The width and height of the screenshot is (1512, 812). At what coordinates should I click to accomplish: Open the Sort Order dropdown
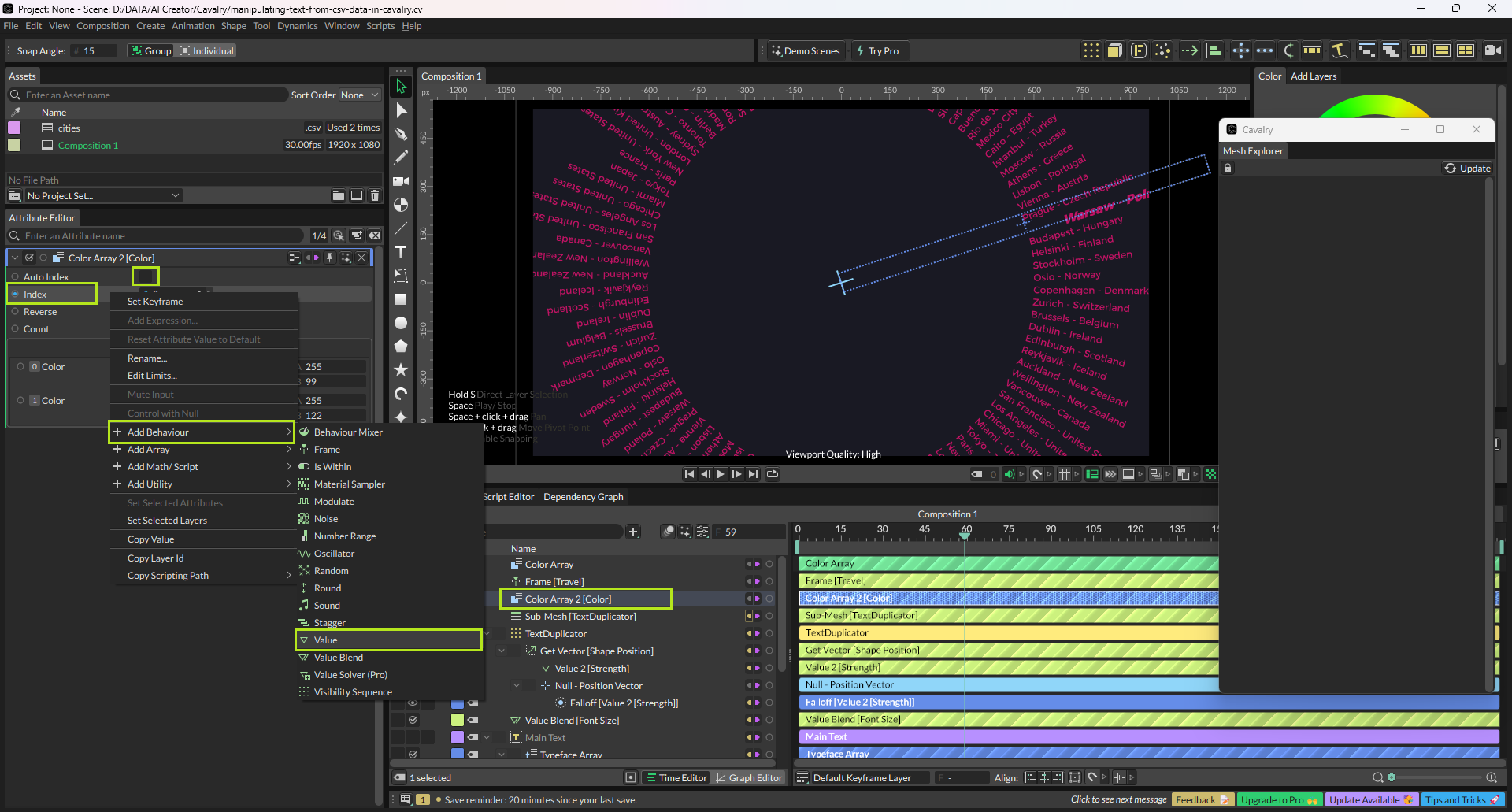[x=359, y=95]
